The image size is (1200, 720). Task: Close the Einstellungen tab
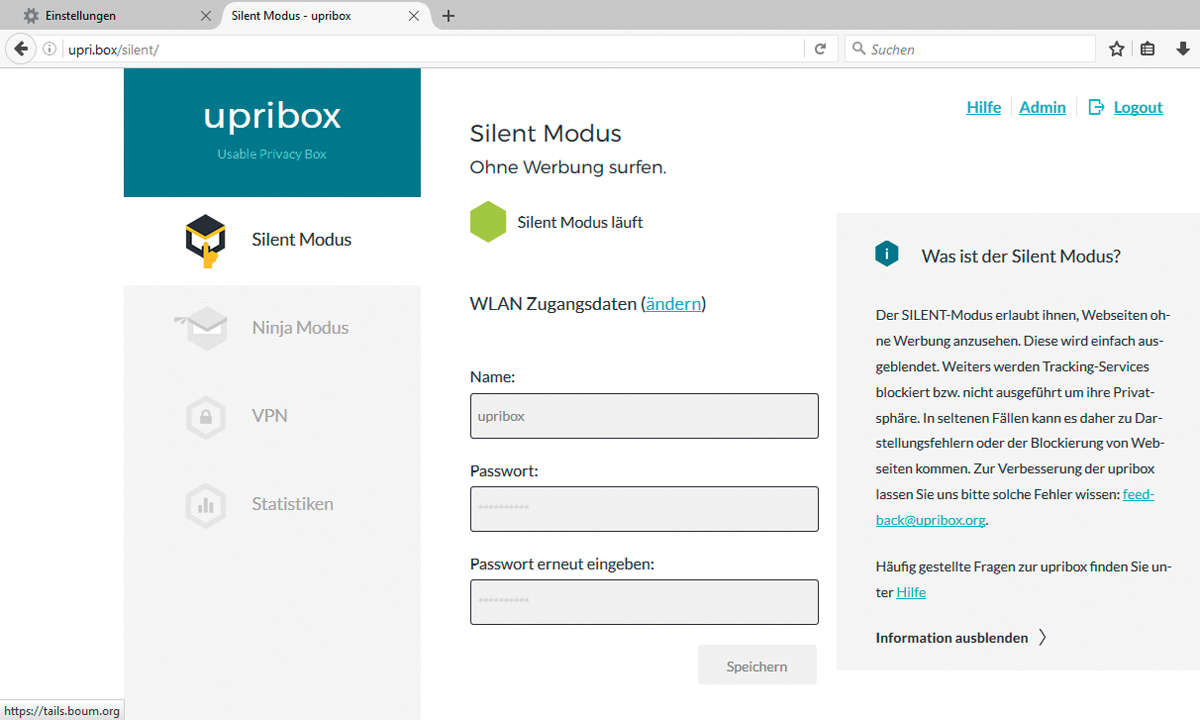pyautogui.click(x=206, y=16)
